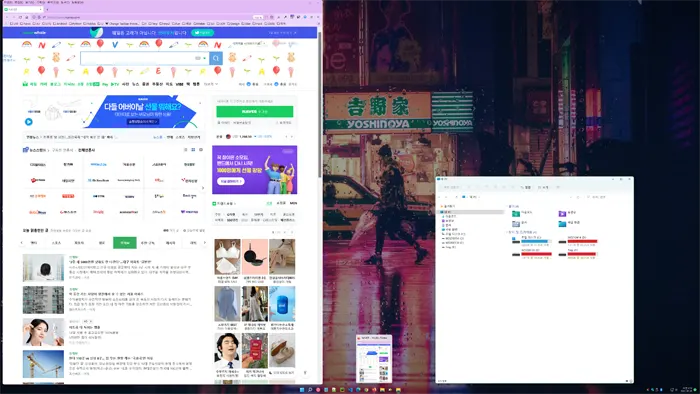
Task: Expand the search box autocomplete arrow
Action: 205,58
